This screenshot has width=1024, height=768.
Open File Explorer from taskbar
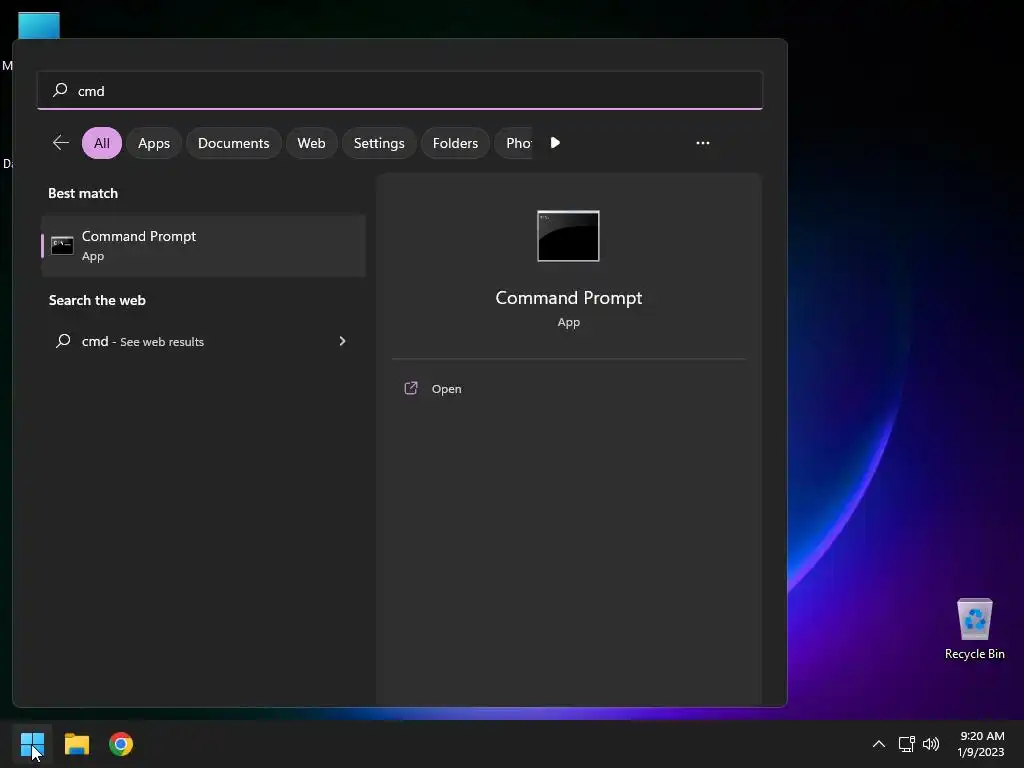(76, 744)
